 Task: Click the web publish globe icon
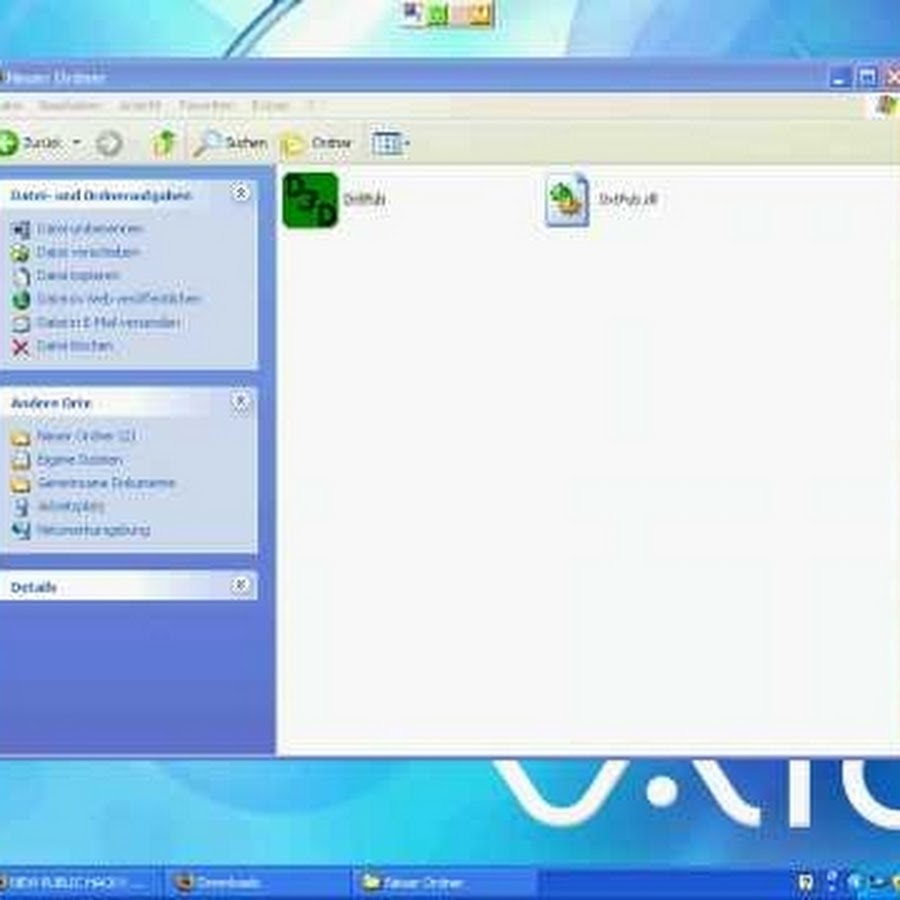[21, 300]
